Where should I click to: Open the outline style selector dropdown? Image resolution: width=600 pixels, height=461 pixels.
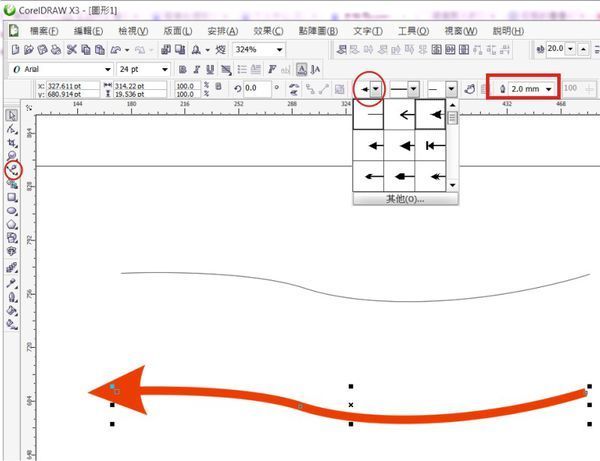coord(413,89)
